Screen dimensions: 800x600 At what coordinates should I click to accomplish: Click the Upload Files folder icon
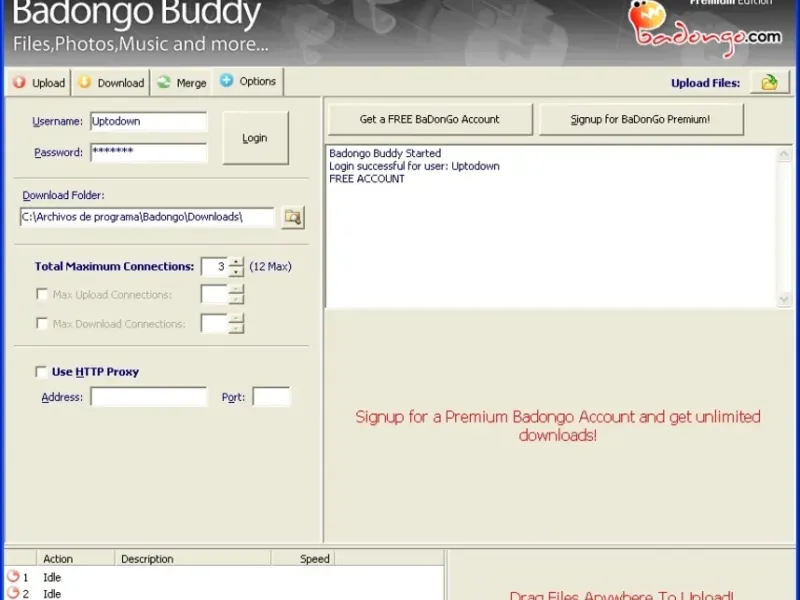coord(769,82)
